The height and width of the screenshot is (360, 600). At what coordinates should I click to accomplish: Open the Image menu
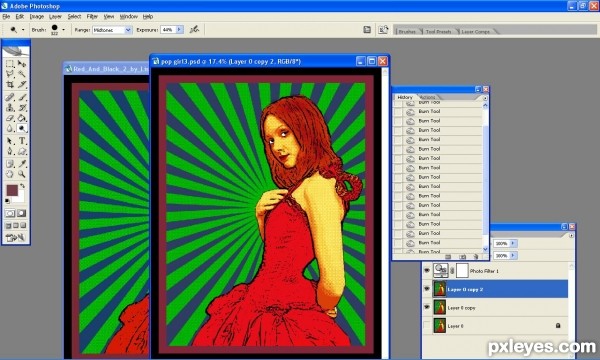click(37, 16)
